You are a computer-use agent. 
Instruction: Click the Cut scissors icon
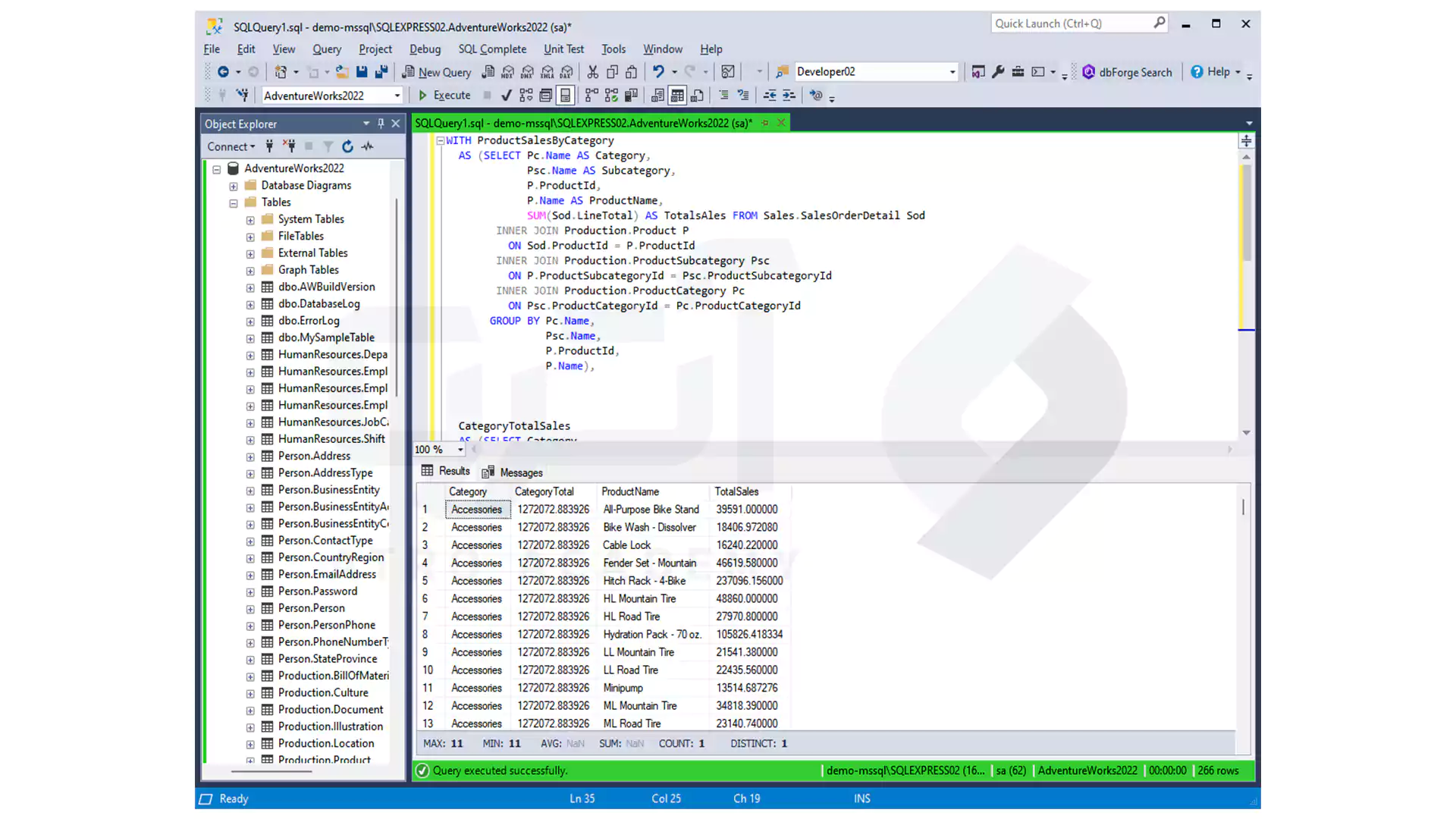[x=592, y=72]
